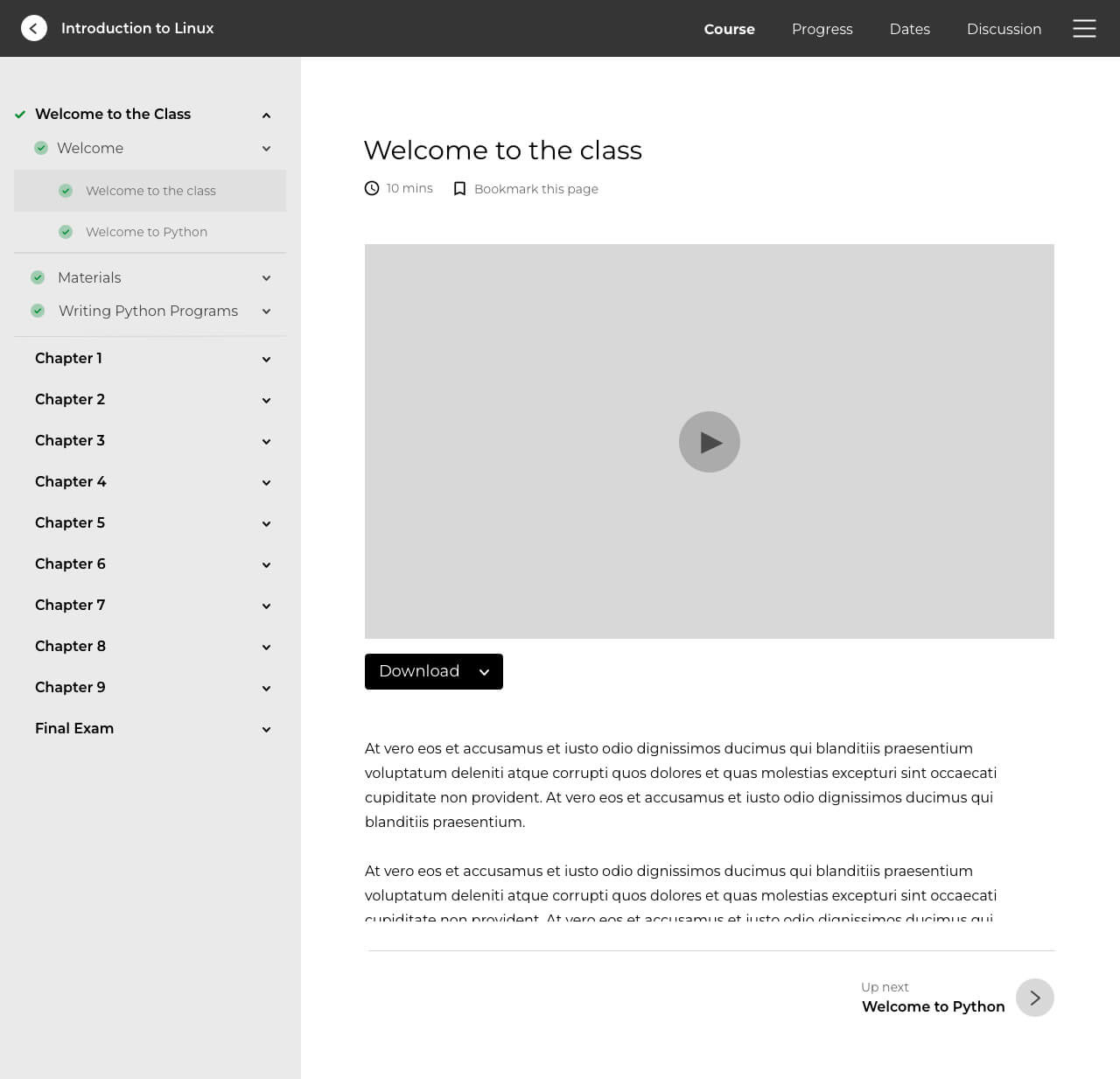Select the Chapter 7 label
Viewport: 1120px width, 1079px height.
click(x=70, y=605)
